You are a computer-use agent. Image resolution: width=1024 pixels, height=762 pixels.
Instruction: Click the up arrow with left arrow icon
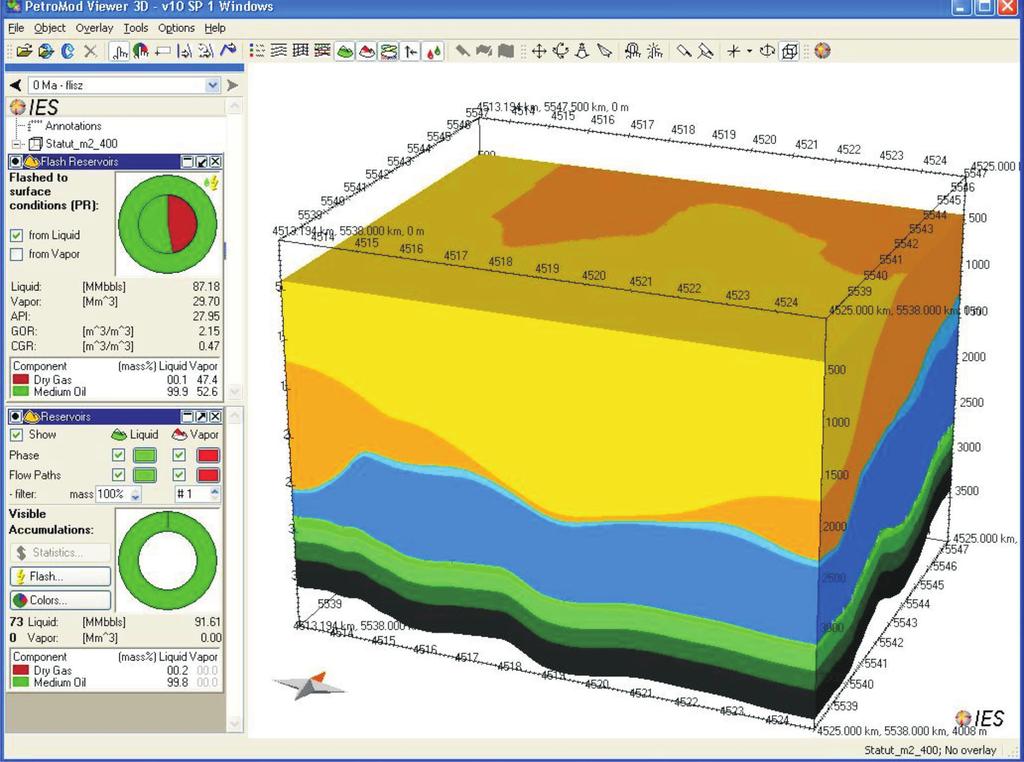tap(410, 51)
